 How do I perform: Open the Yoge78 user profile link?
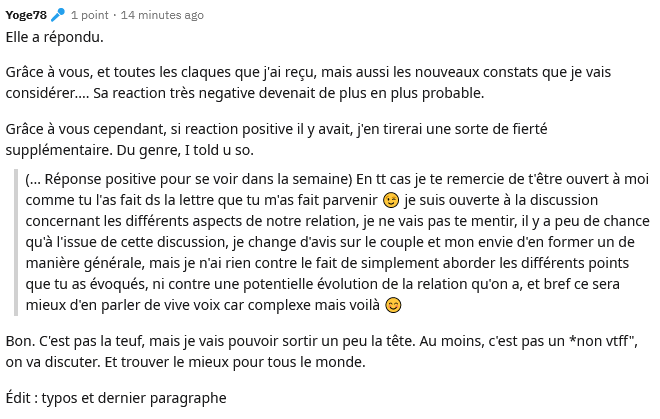tap(26, 15)
